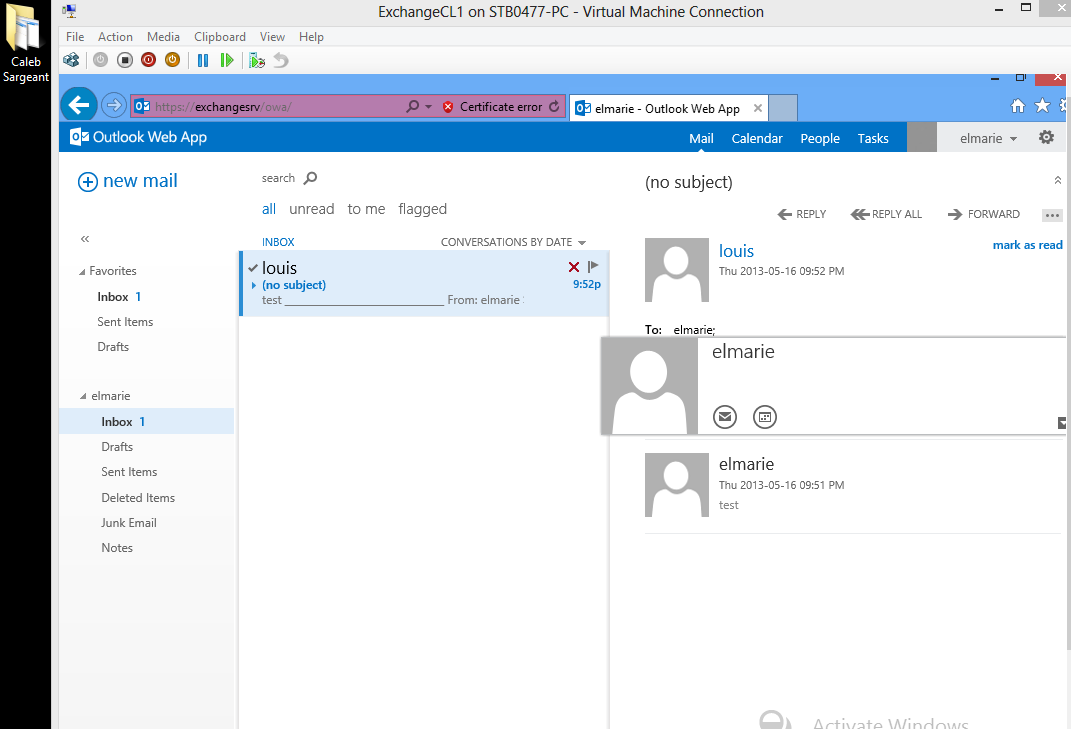Schedule meeting from elmarie contact card

(x=764, y=417)
